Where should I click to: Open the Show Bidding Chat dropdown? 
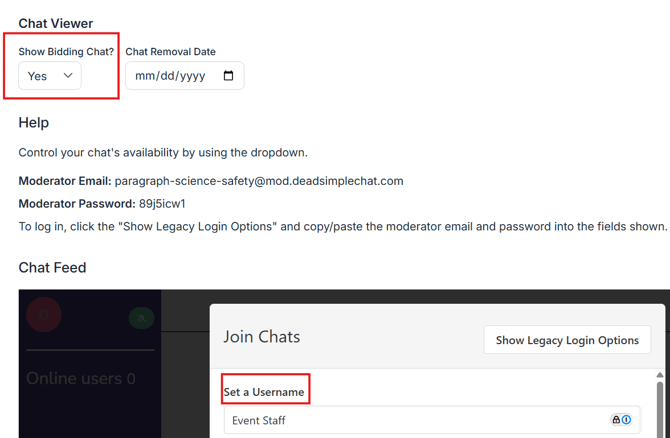click(x=50, y=76)
